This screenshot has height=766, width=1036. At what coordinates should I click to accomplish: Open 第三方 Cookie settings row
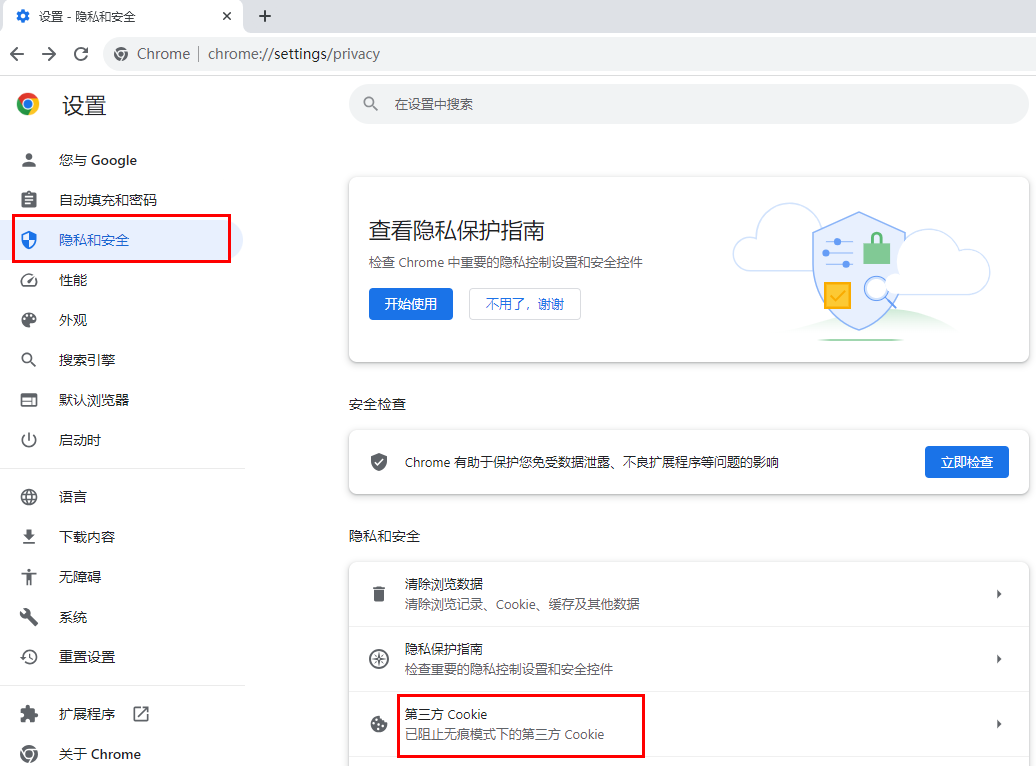click(x=688, y=724)
